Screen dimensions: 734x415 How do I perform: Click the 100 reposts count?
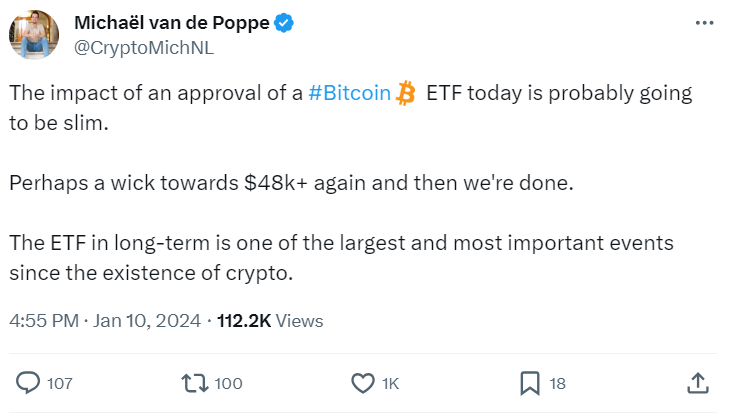(228, 383)
